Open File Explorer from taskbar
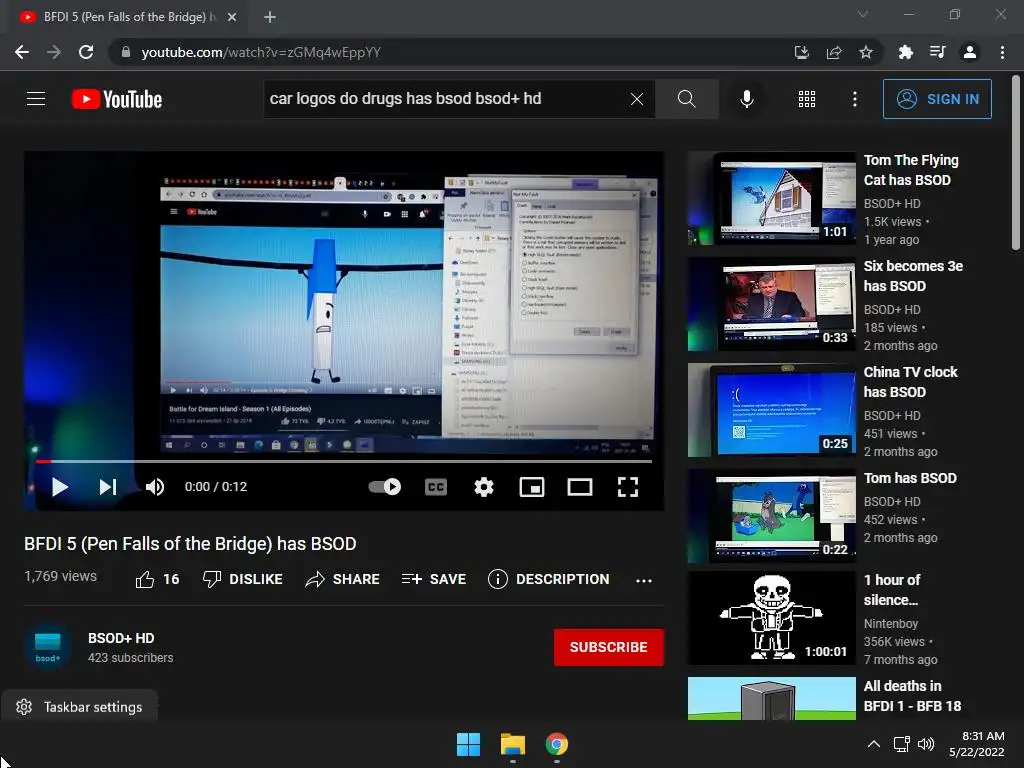Screen dimensions: 1024x768 click(513, 744)
